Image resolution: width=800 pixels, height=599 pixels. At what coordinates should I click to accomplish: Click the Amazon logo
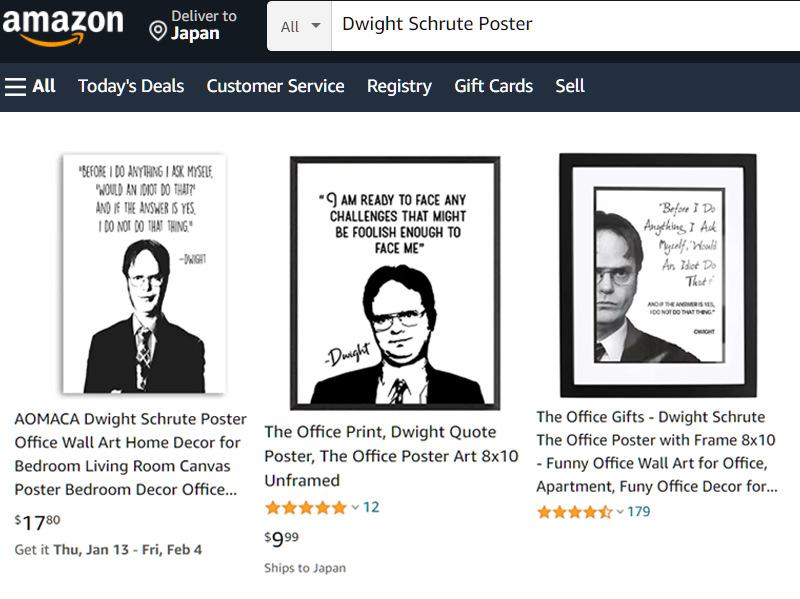pyautogui.click(x=62, y=27)
